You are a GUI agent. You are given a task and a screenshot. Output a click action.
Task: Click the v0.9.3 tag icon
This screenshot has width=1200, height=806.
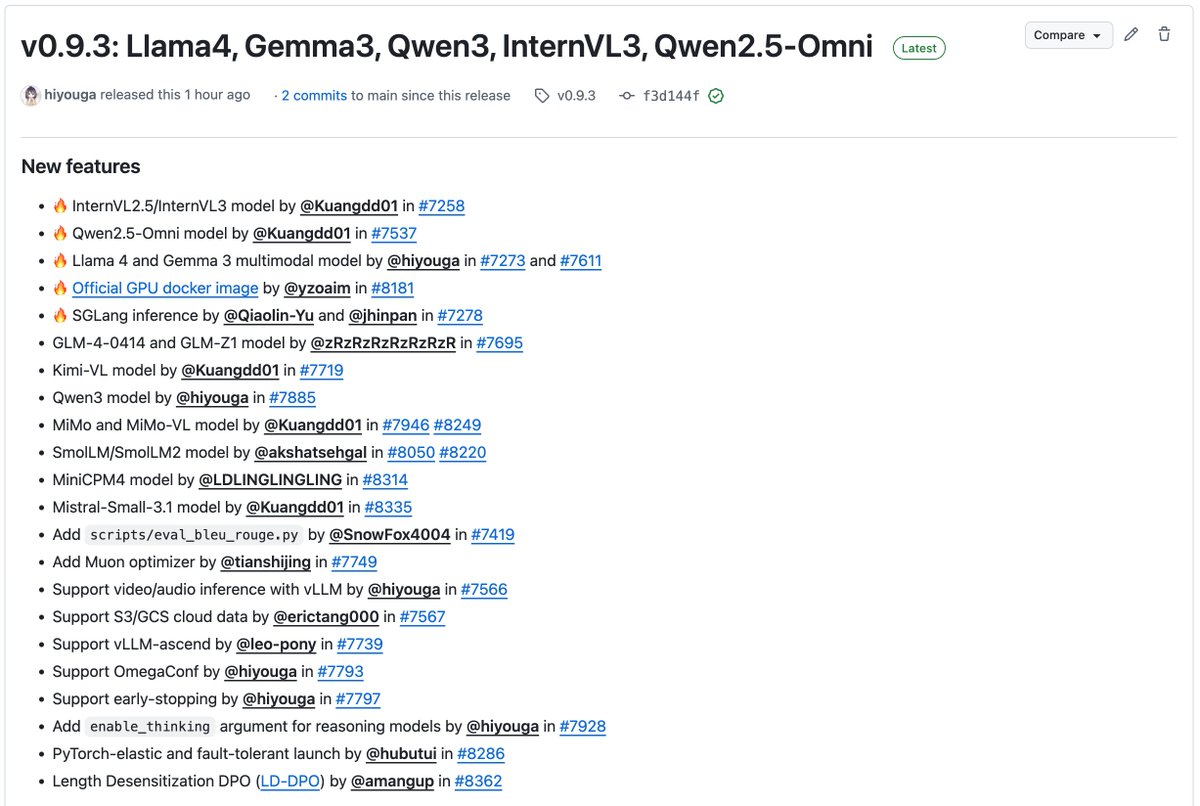[542, 96]
